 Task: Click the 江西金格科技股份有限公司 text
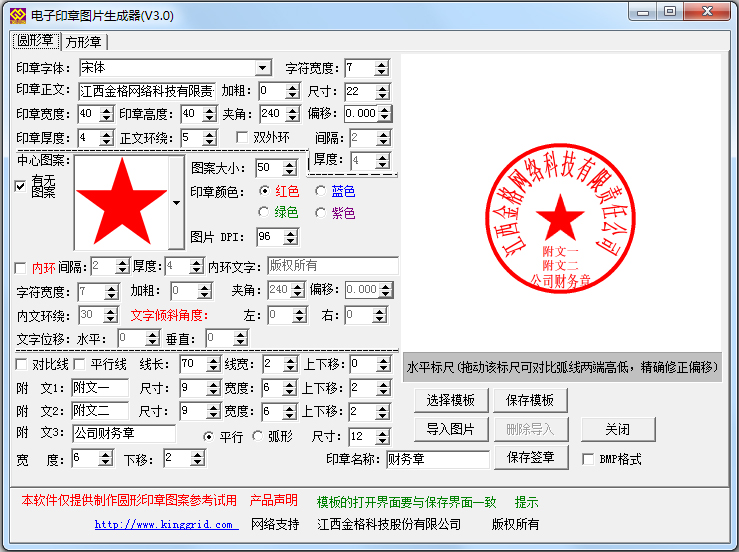389,524
